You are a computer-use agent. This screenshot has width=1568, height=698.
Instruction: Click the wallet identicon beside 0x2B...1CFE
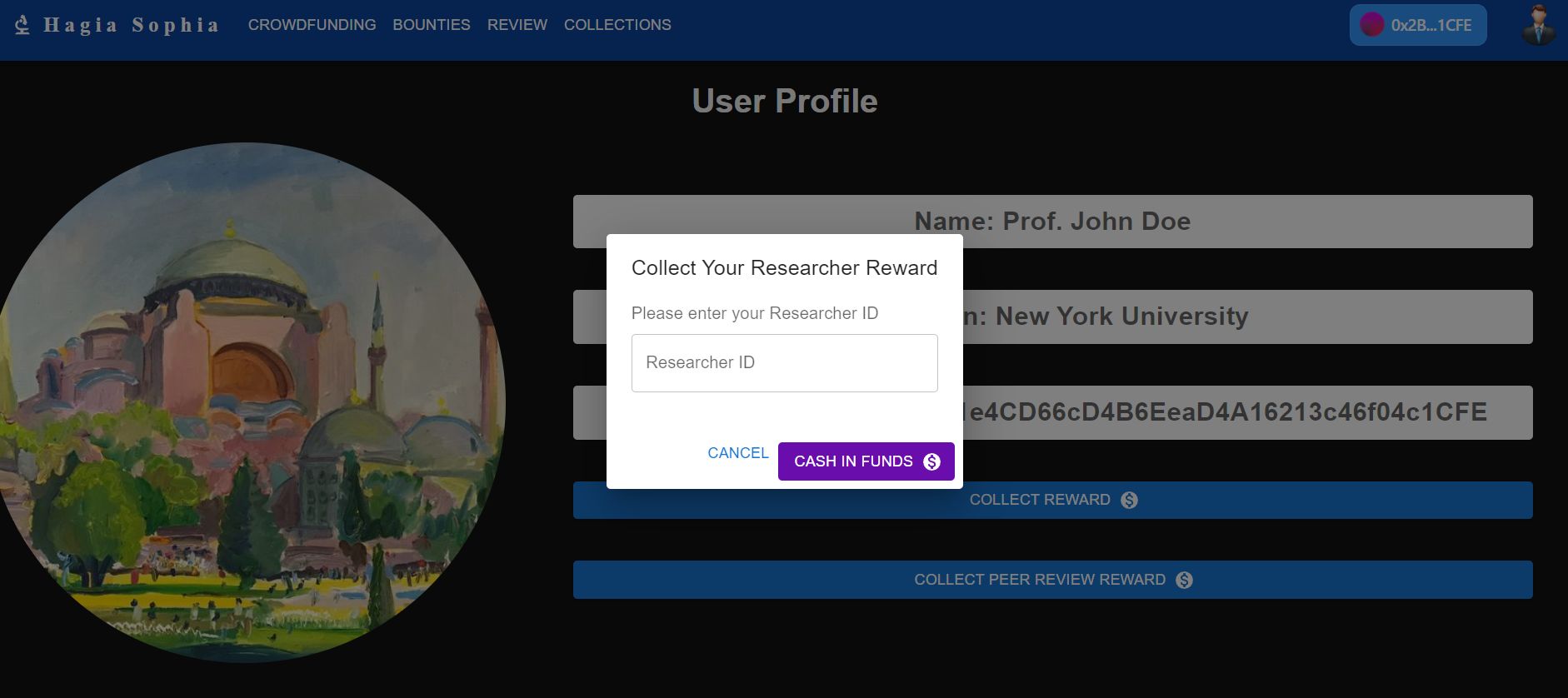click(1371, 25)
